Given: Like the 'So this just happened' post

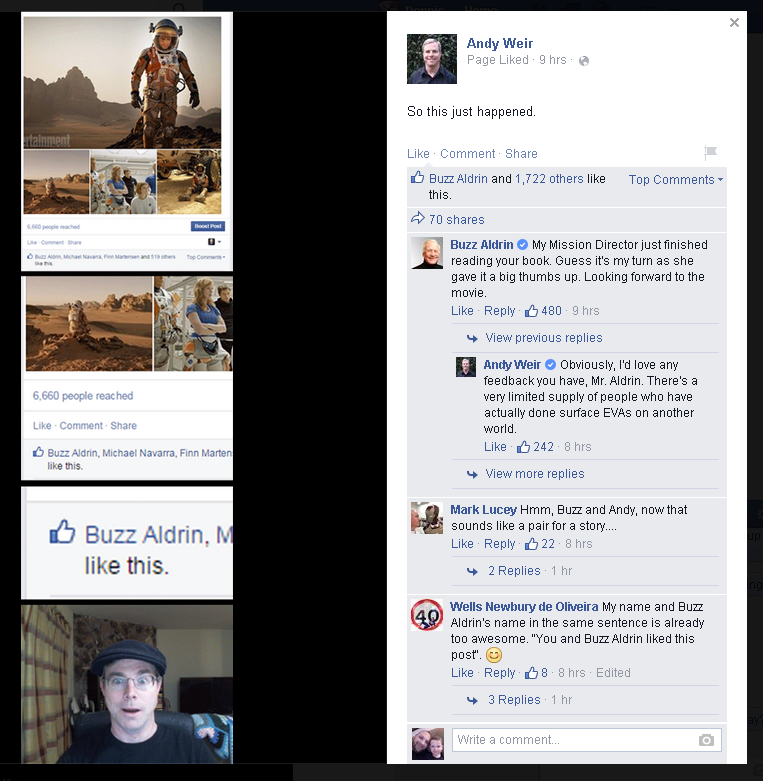Looking at the screenshot, I should coord(418,153).
